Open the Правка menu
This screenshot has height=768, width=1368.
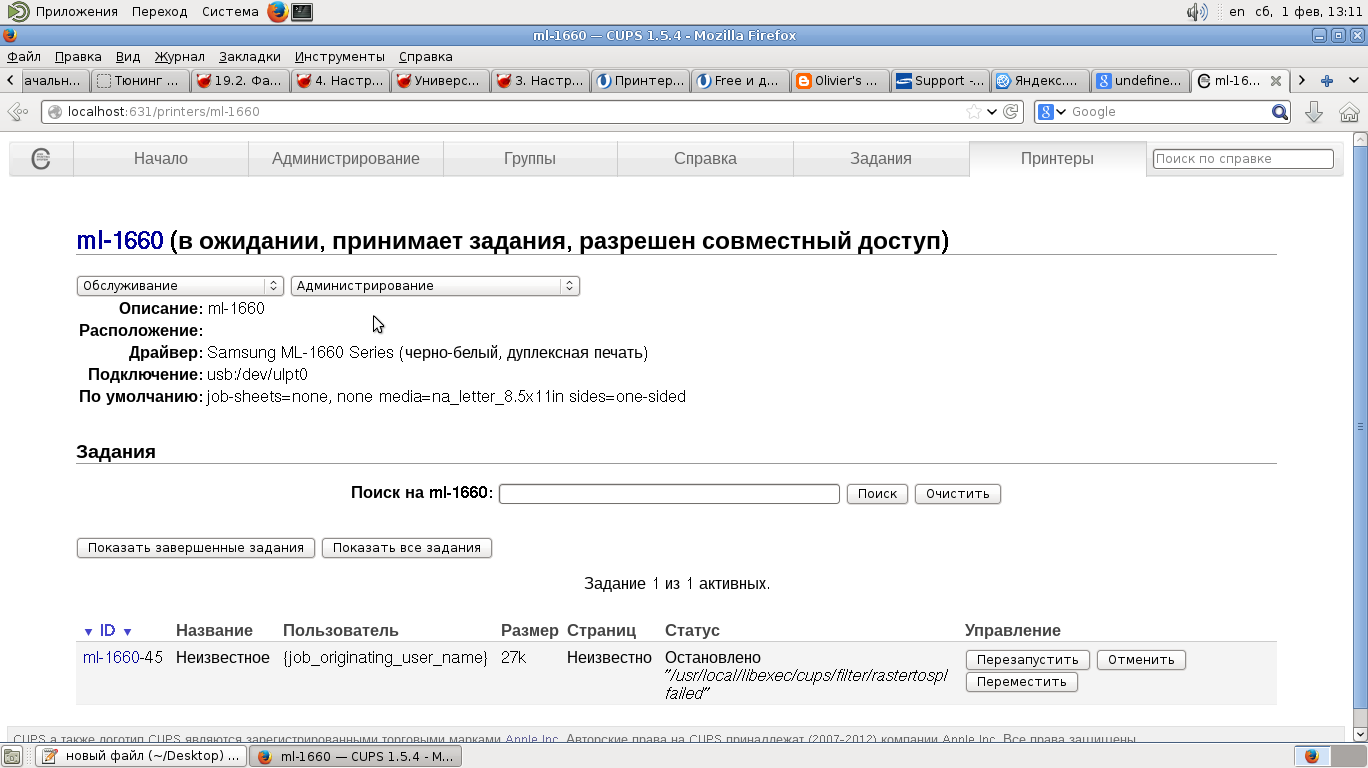click(x=78, y=57)
